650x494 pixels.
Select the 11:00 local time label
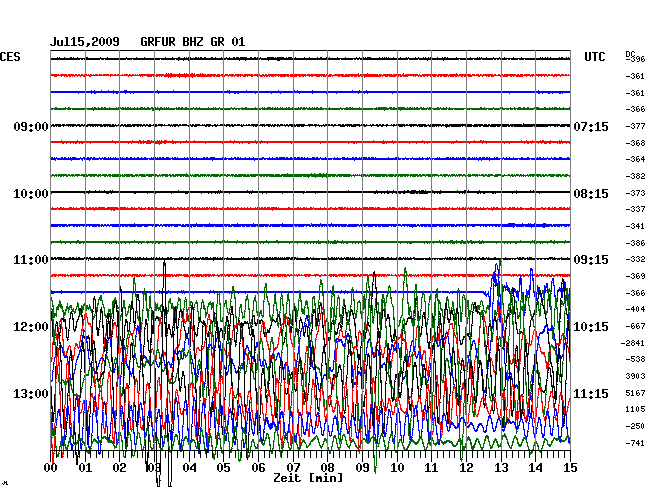pos(31,260)
